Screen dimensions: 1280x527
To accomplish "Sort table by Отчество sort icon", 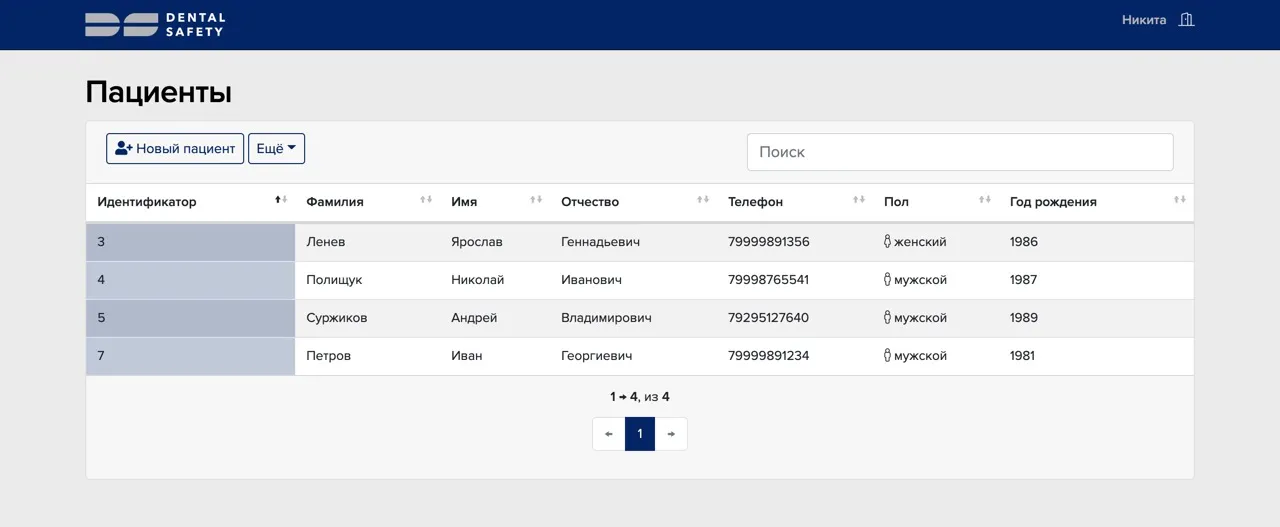I will tap(703, 201).
